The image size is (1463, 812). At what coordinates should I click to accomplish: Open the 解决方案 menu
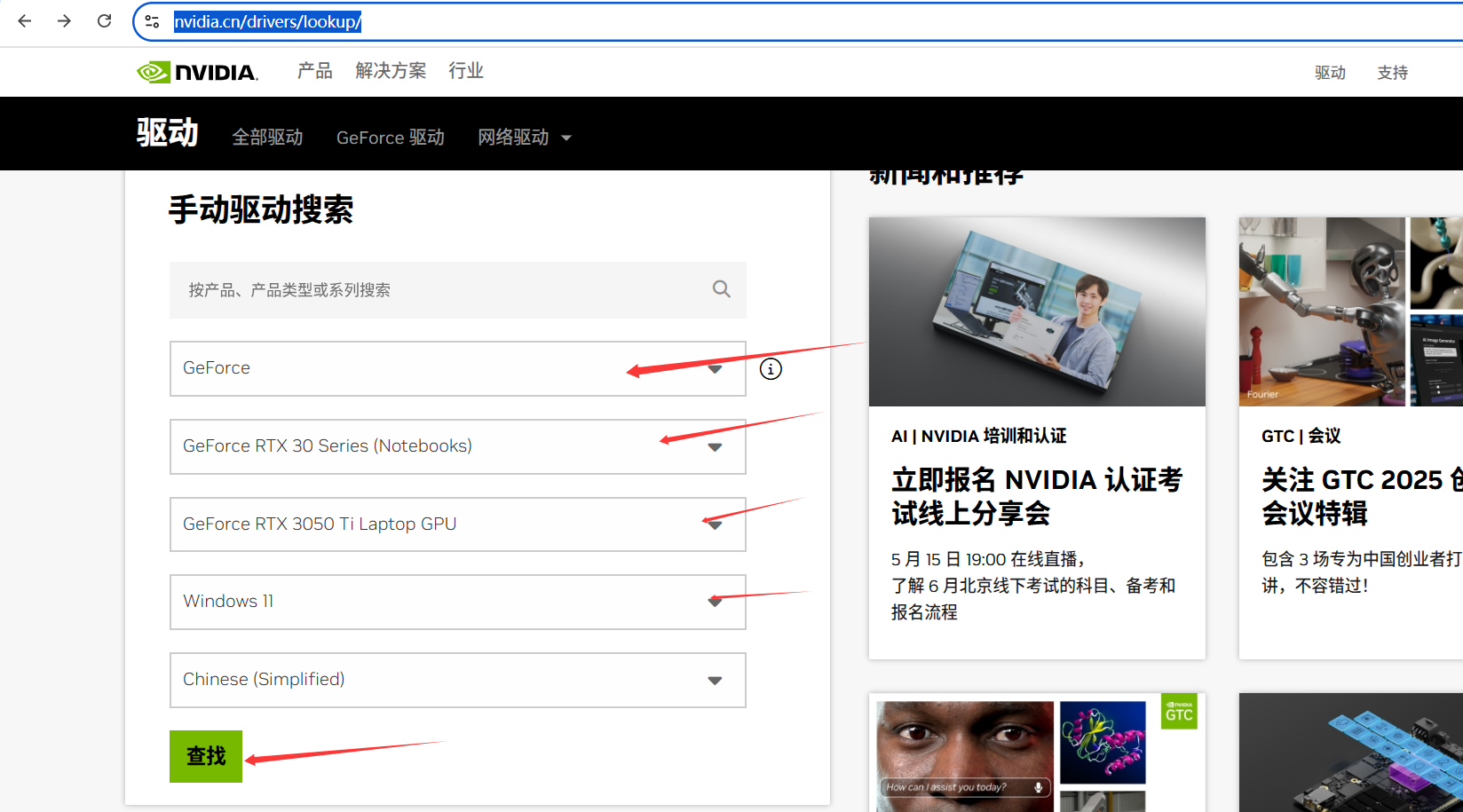391,71
